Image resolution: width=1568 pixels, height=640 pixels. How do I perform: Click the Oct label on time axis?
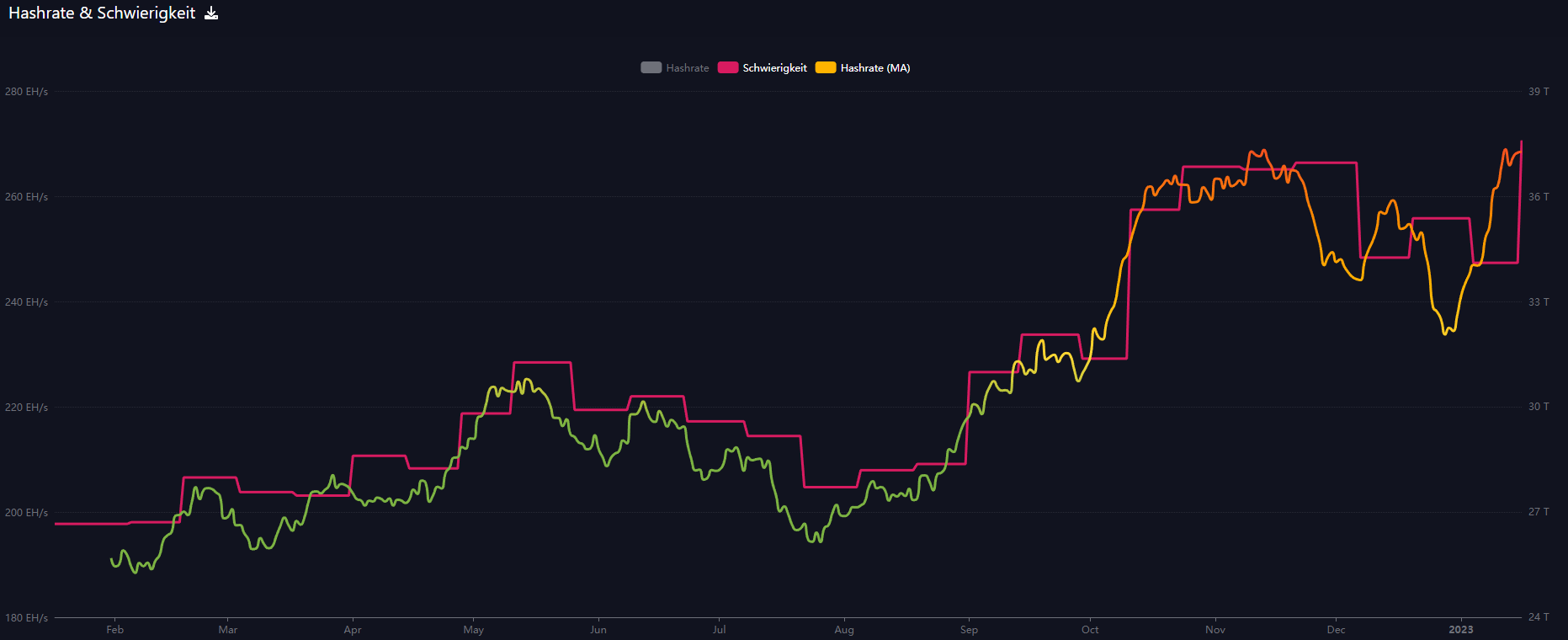point(1090,630)
